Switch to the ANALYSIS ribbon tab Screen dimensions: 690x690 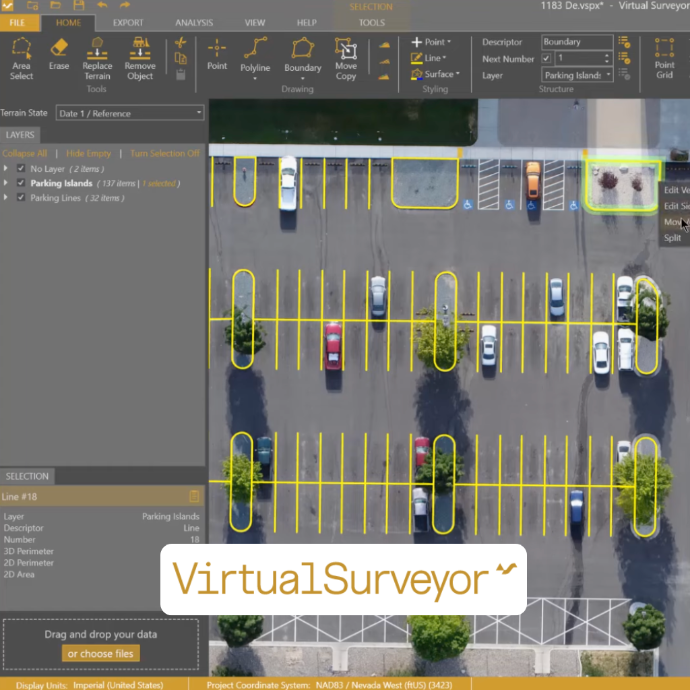click(194, 22)
